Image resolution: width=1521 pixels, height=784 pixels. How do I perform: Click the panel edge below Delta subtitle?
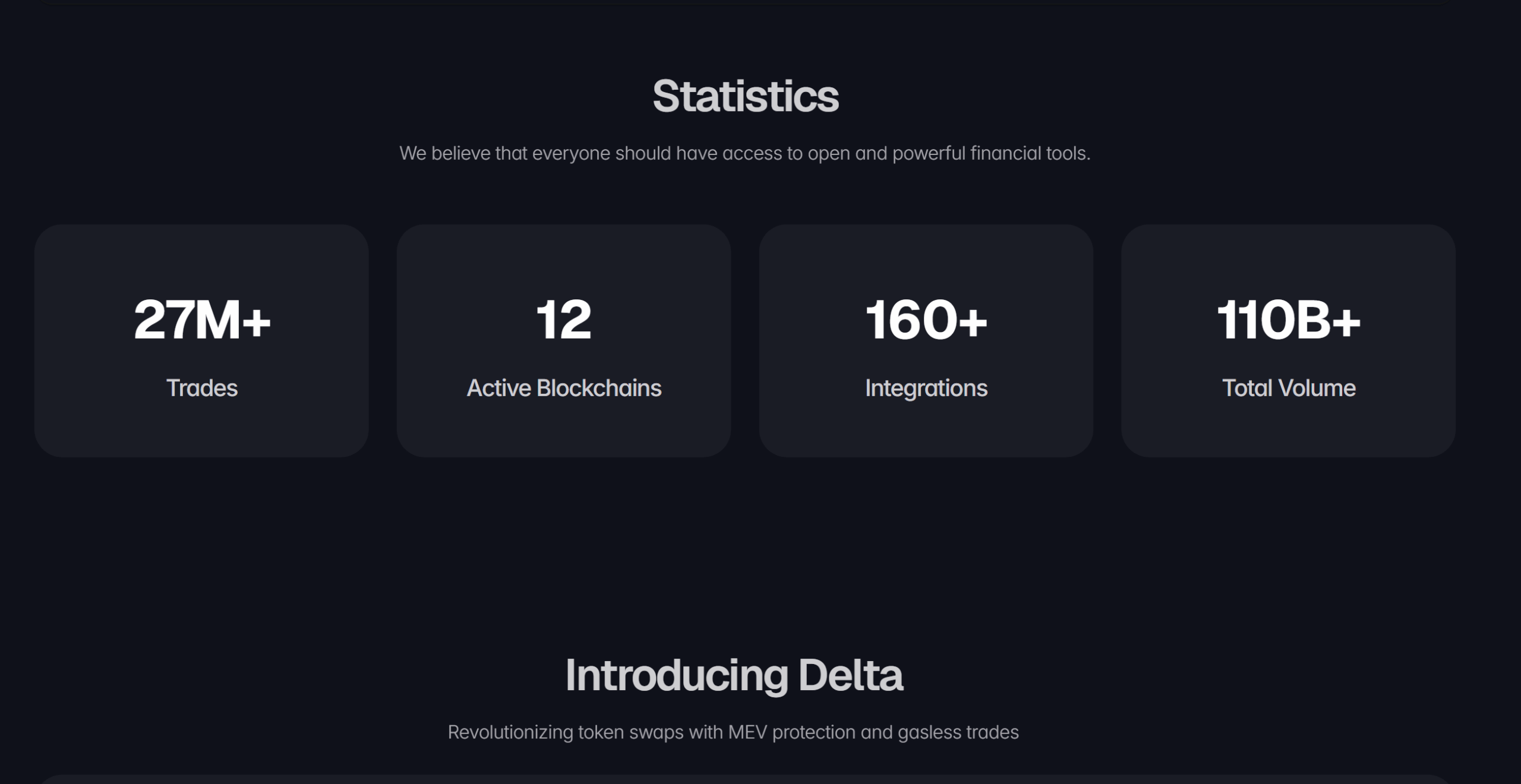(x=745, y=779)
